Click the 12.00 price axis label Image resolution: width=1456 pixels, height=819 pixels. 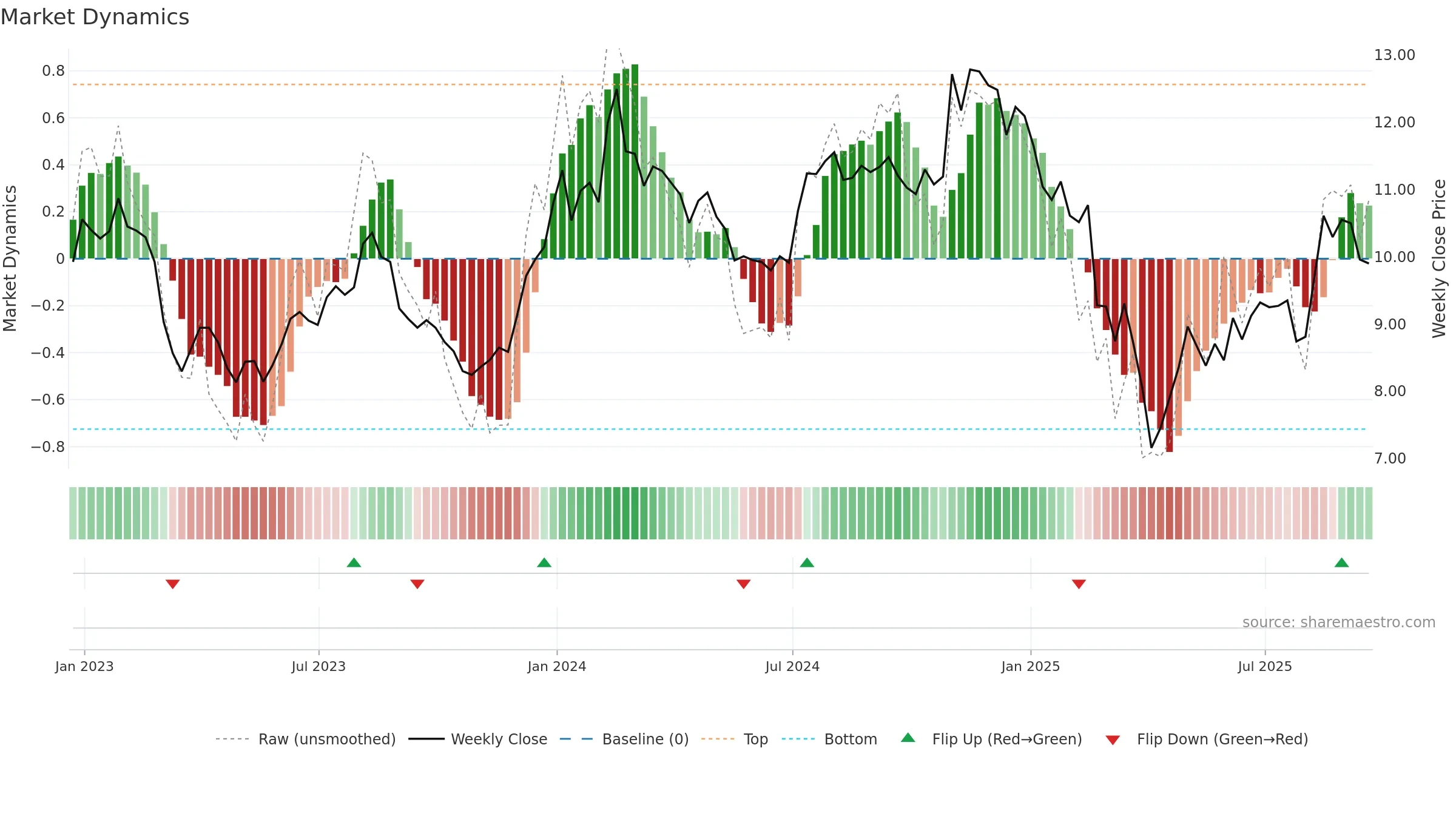coord(1395,123)
